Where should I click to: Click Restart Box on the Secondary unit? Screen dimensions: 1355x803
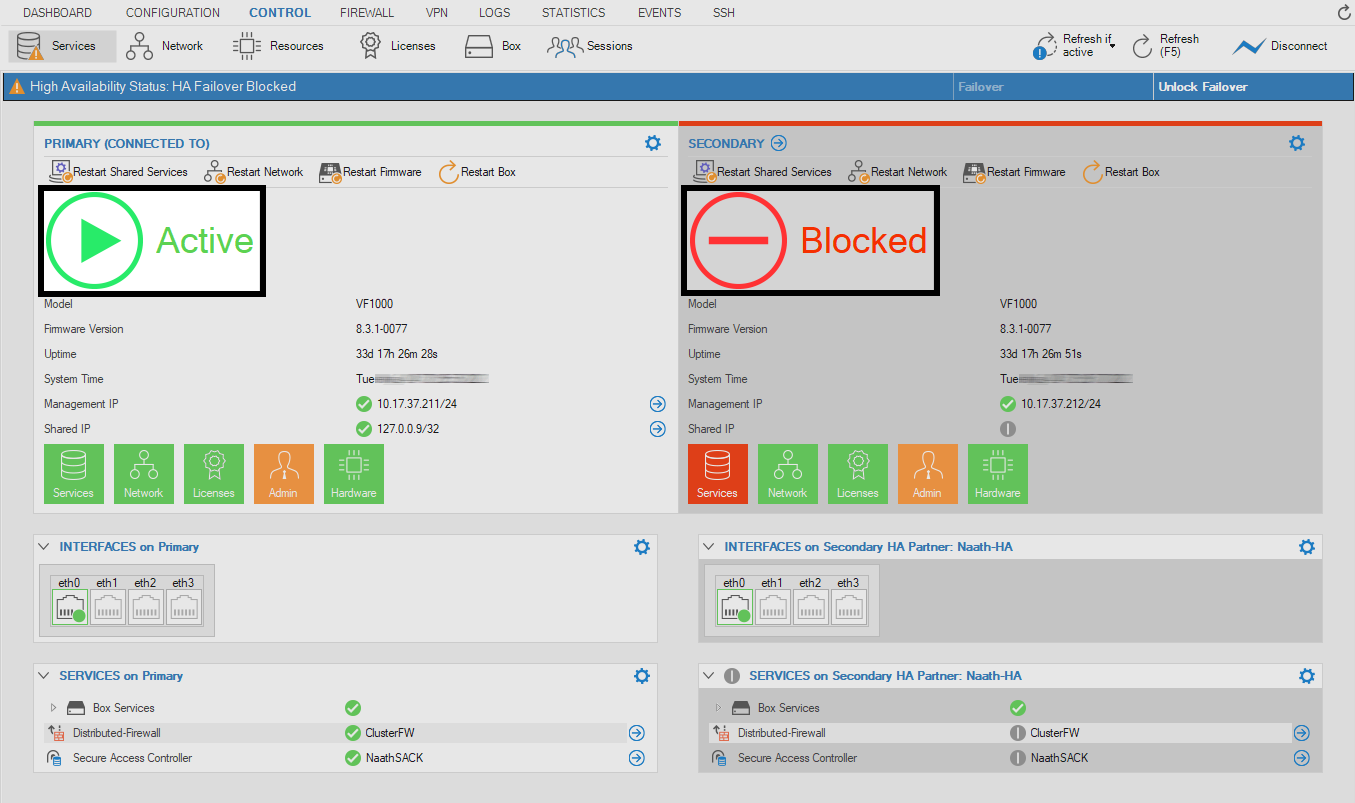(1121, 171)
